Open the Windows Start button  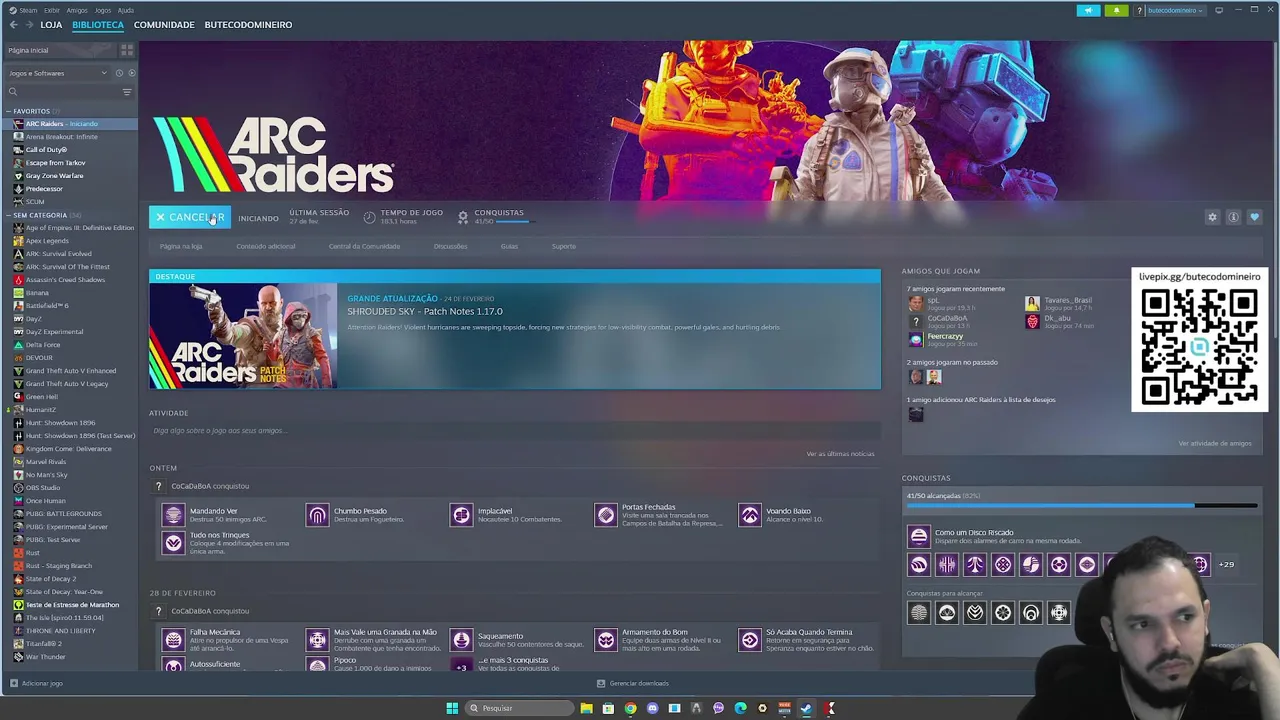tap(452, 708)
